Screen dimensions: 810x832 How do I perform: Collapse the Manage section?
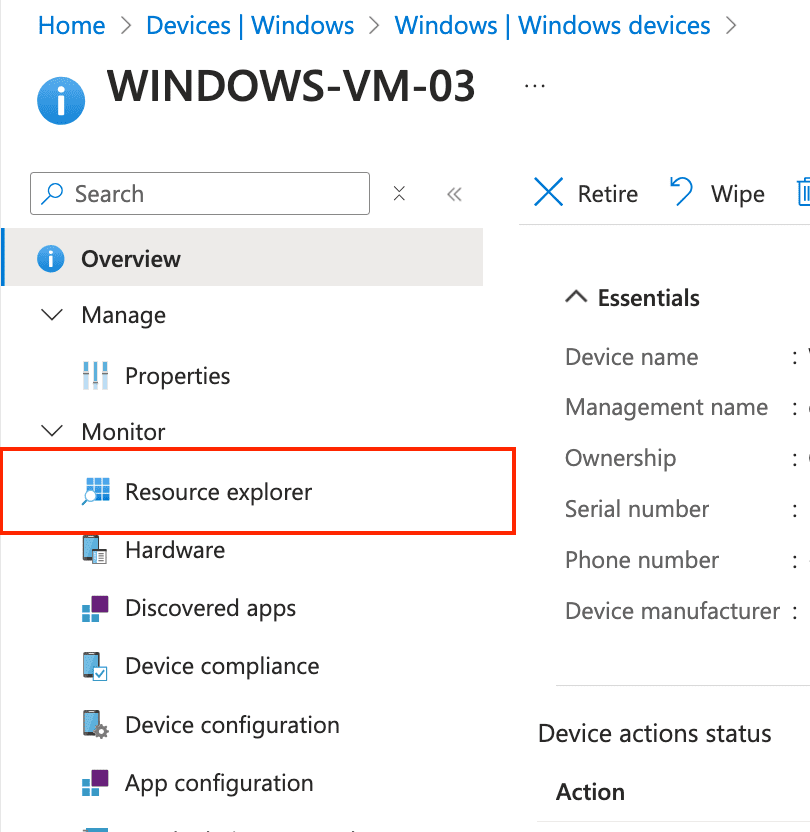[52, 315]
